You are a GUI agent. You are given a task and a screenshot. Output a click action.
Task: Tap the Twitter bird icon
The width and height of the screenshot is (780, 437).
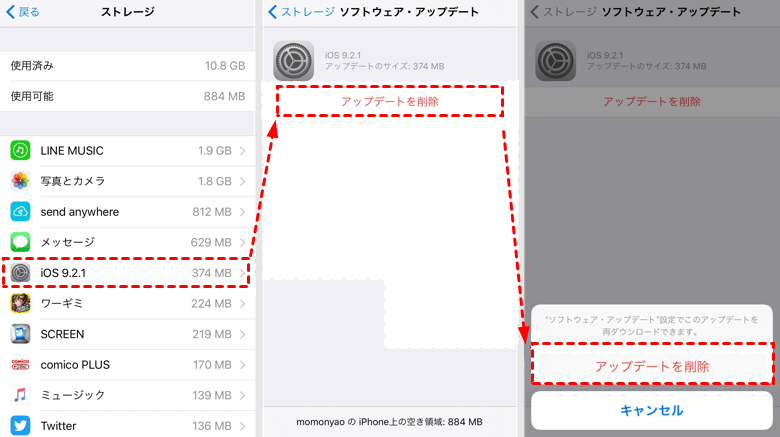[x=20, y=426]
